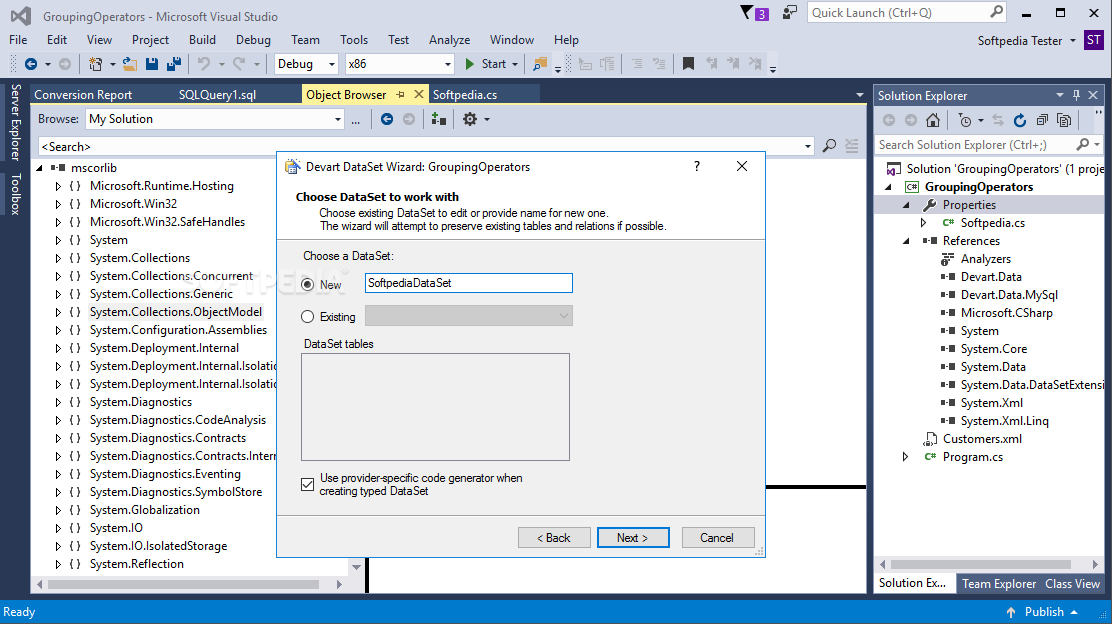Click the feedback icon beside Quick Launch
Viewport: 1112px width, 624px height.
point(789,13)
